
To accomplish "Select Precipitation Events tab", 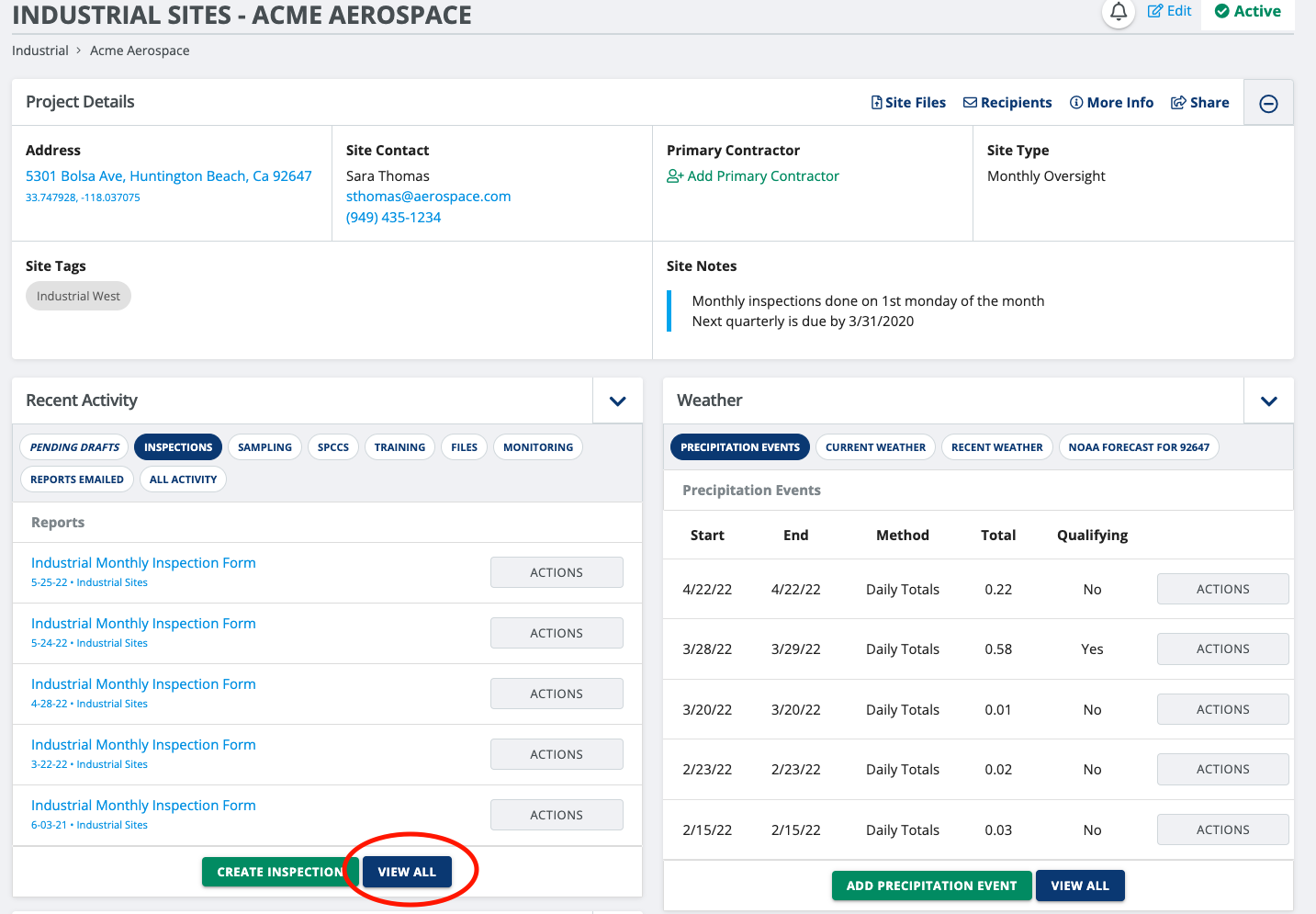I will 740,447.
